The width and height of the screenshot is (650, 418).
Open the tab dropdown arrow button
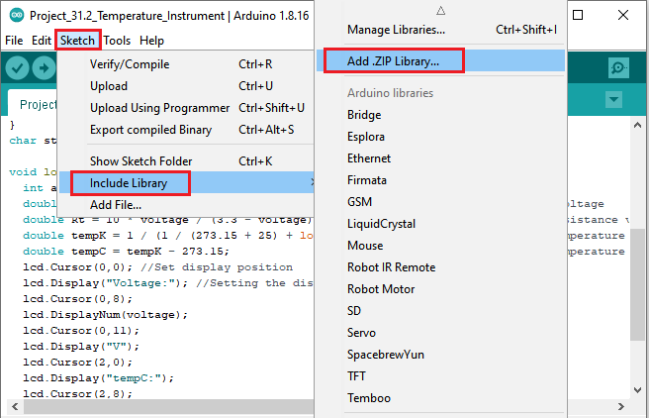[614, 100]
